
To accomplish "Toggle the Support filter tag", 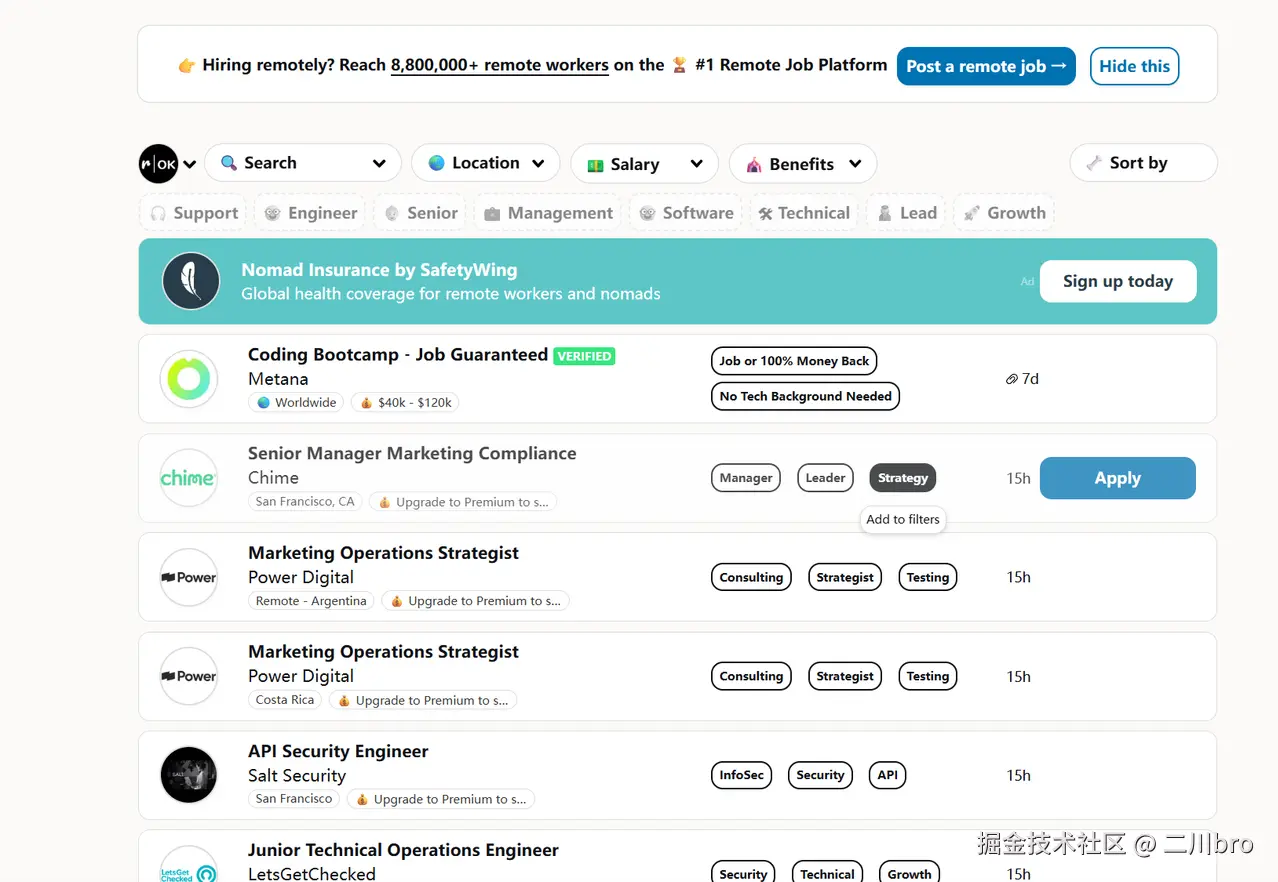I will click(193, 213).
